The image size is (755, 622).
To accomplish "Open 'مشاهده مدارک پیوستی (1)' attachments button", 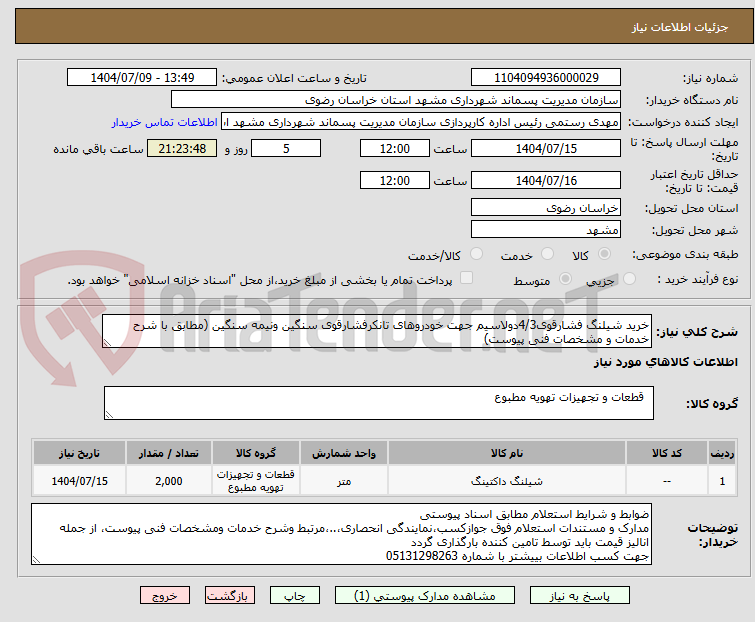I will click(425, 596).
